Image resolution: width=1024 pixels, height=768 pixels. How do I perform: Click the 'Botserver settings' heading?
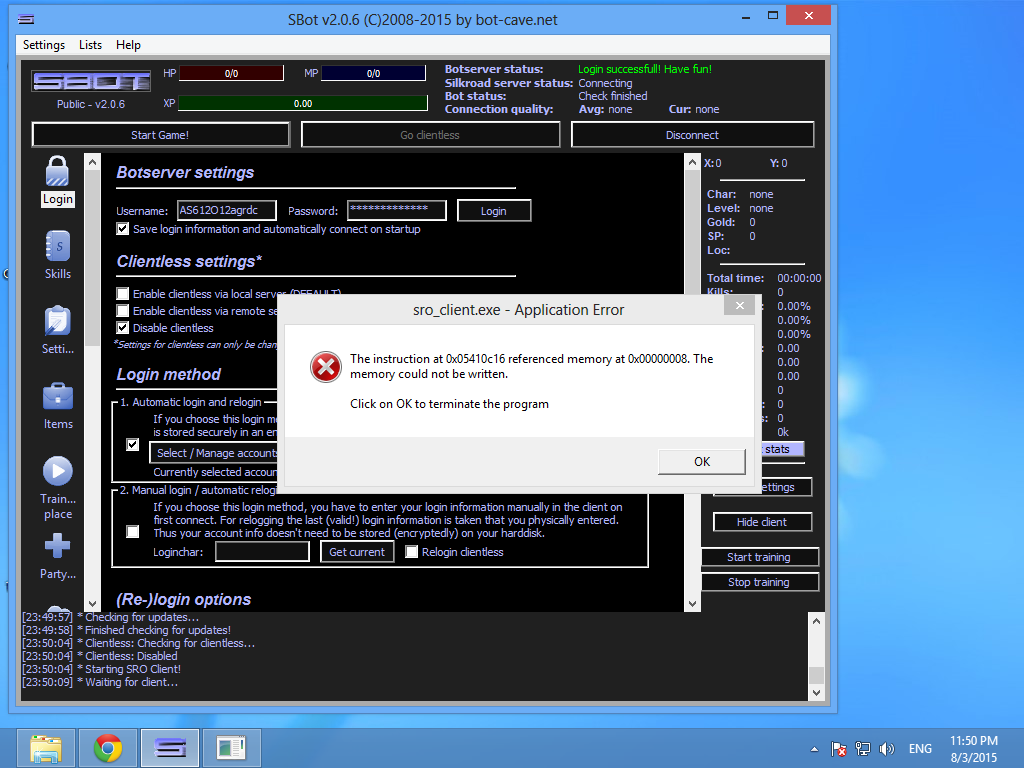[185, 172]
